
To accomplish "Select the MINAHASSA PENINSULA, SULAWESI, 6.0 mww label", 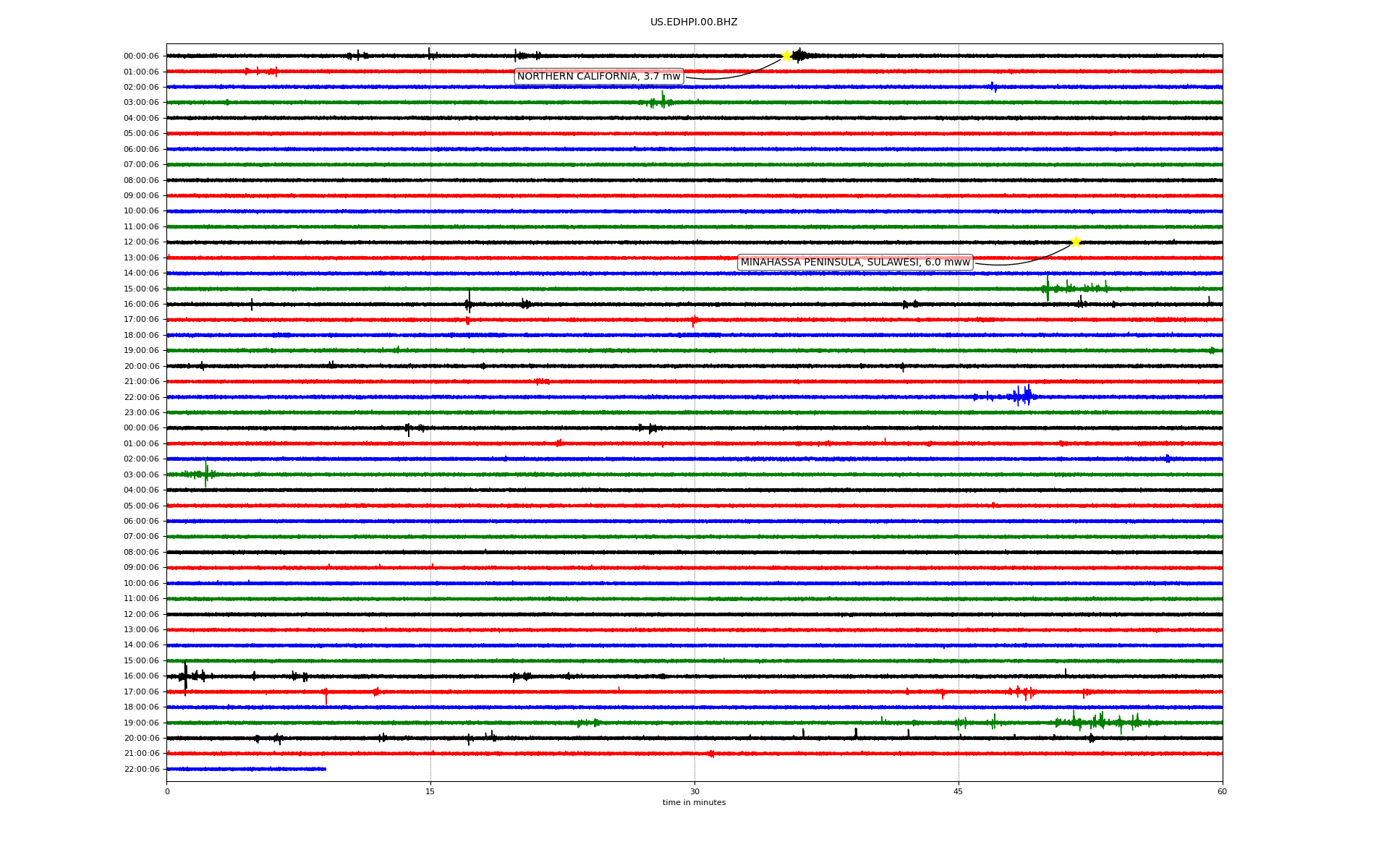I will [855, 263].
